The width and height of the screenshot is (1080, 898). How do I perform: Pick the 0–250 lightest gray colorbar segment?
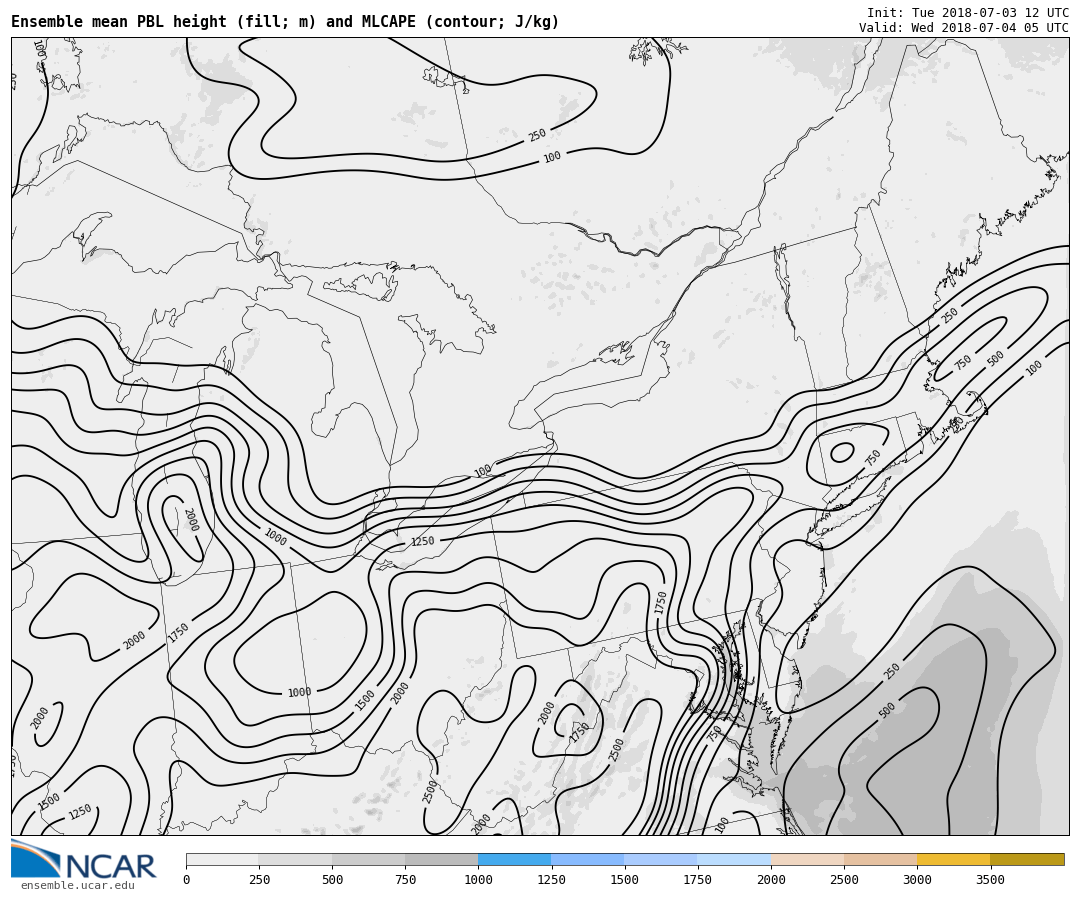click(222, 859)
